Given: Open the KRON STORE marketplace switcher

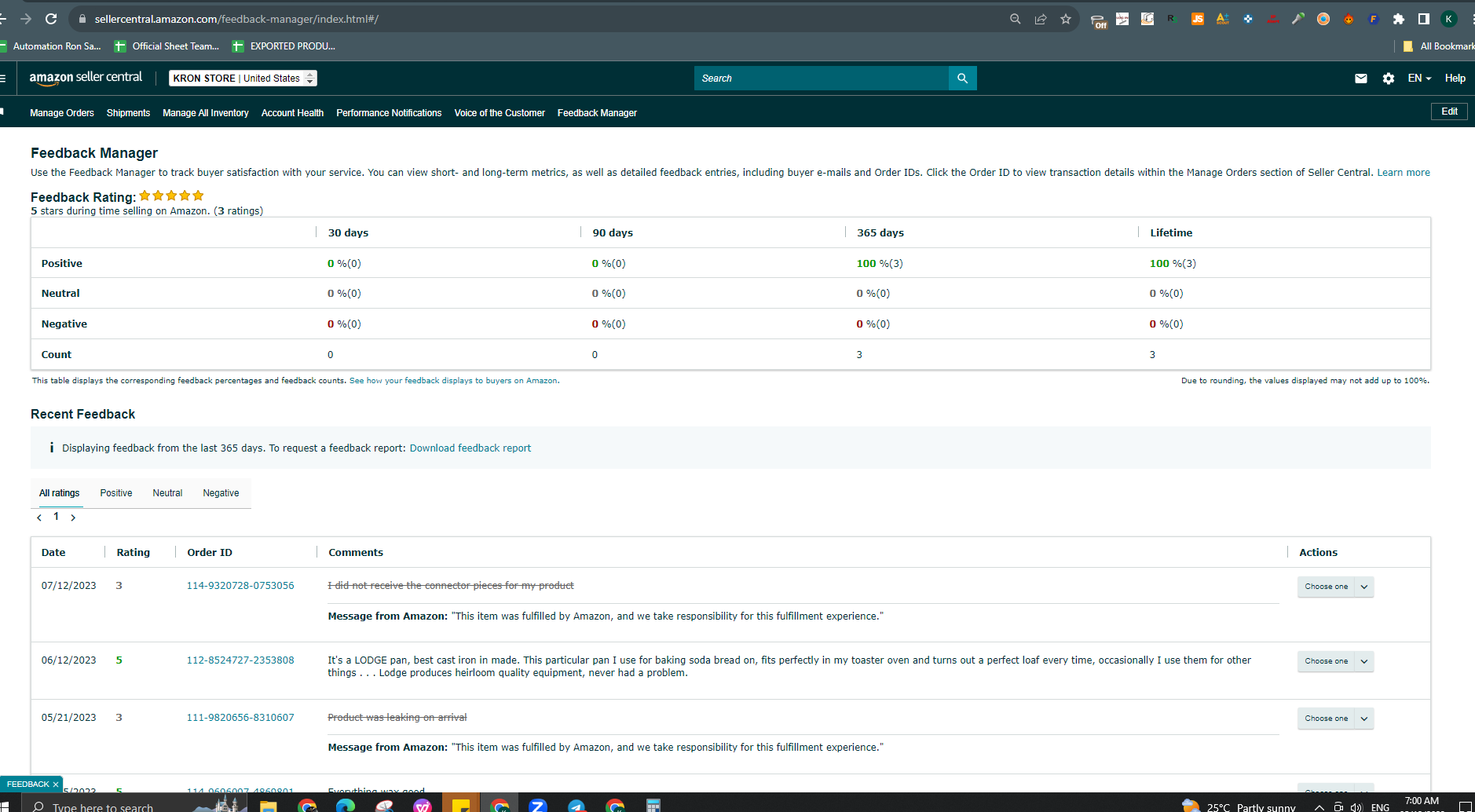Looking at the screenshot, I should tap(243, 79).
